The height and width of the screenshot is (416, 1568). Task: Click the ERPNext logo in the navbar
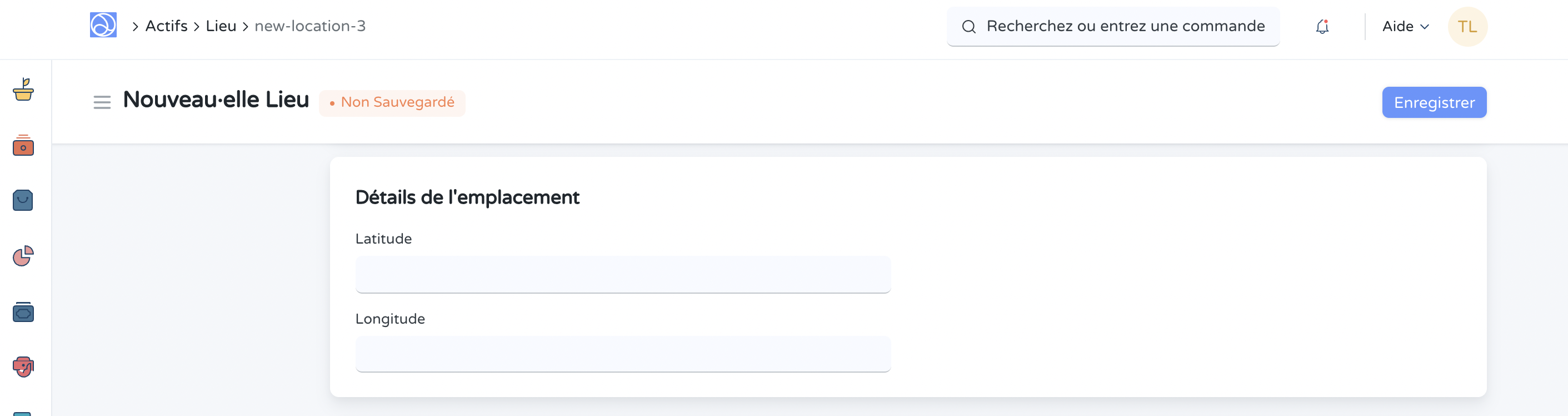tap(103, 26)
